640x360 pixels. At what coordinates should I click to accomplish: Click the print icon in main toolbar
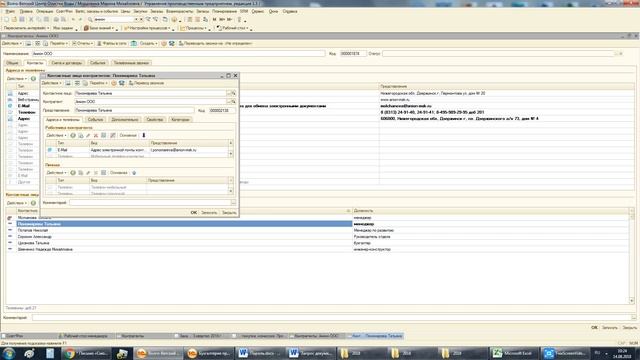[56, 19]
